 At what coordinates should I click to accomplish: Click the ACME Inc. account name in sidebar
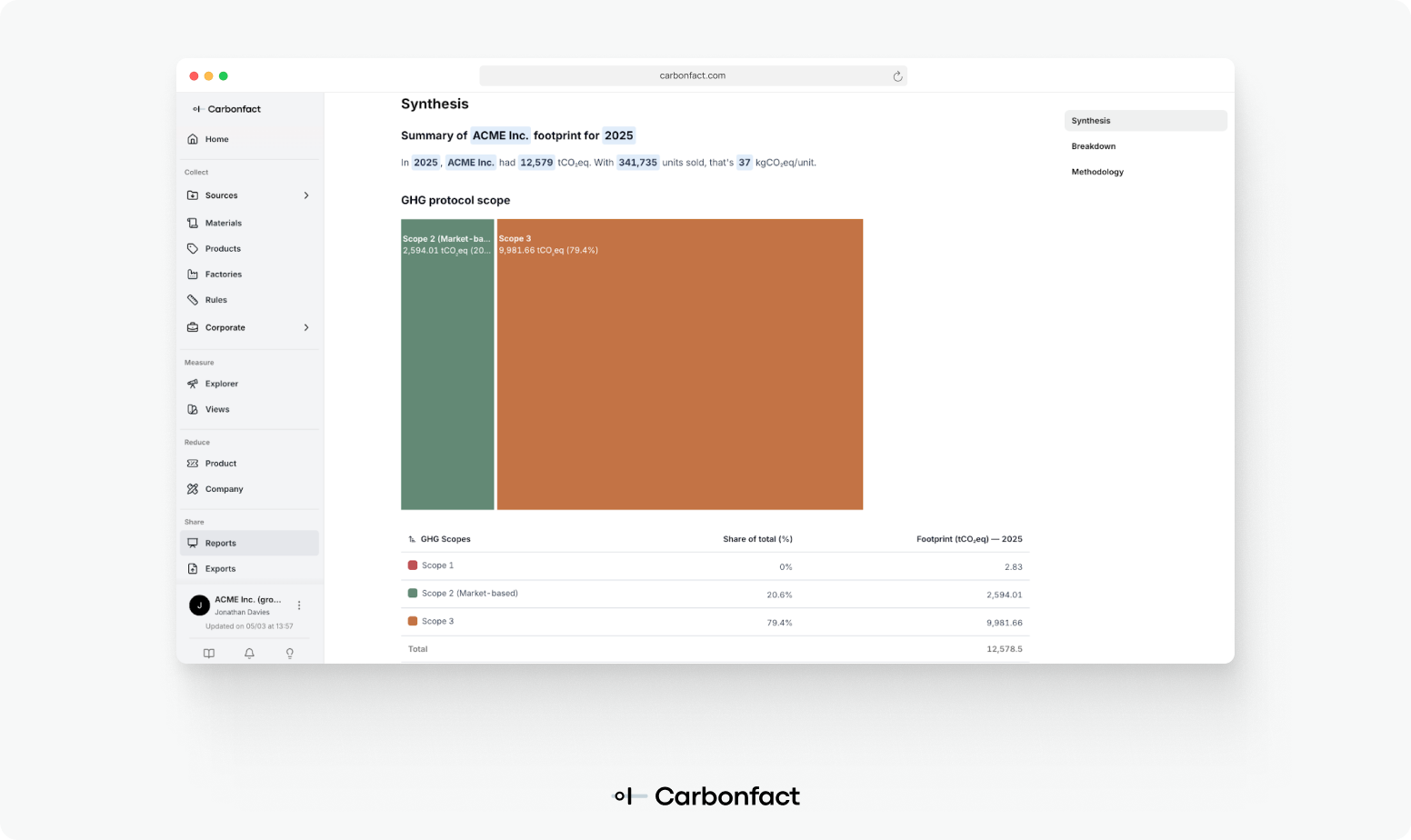pyautogui.click(x=248, y=600)
